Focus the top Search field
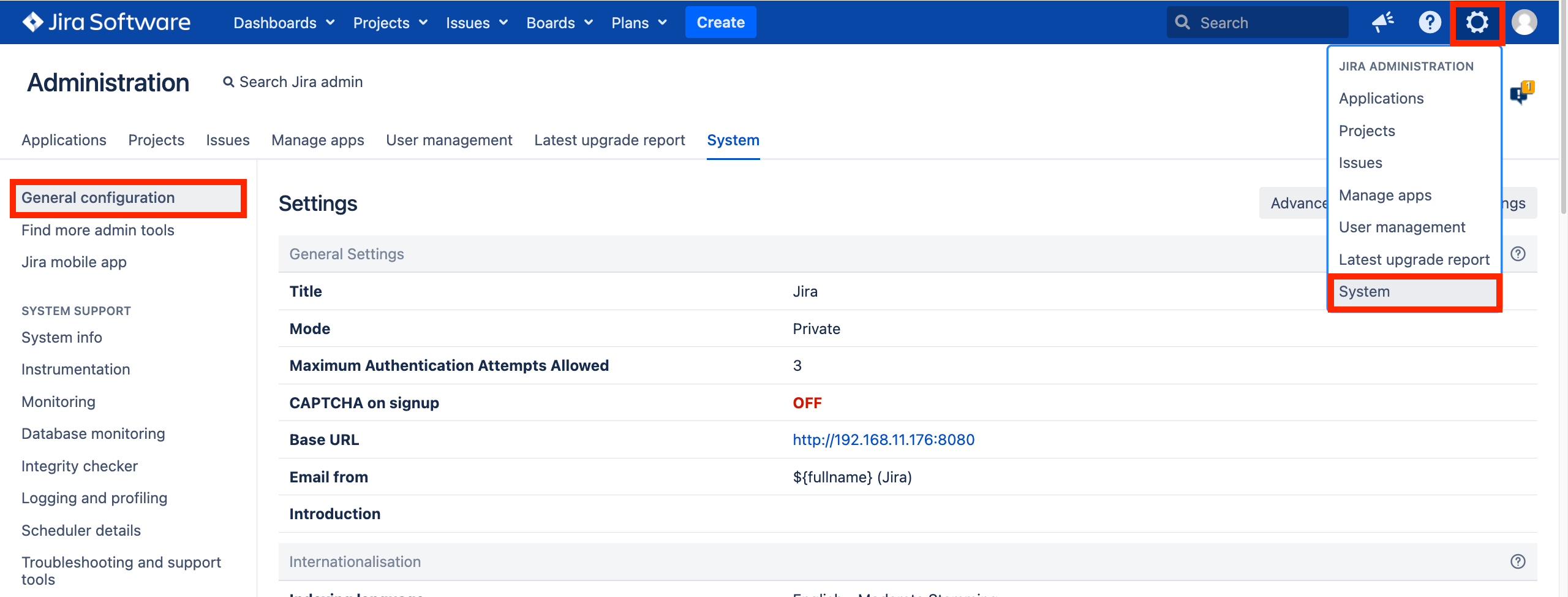 (1257, 23)
